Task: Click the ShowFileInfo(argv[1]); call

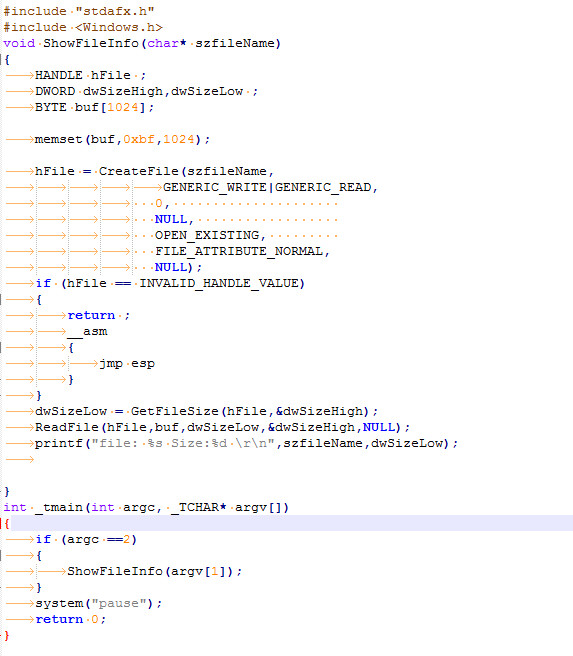Action: coord(155,571)
